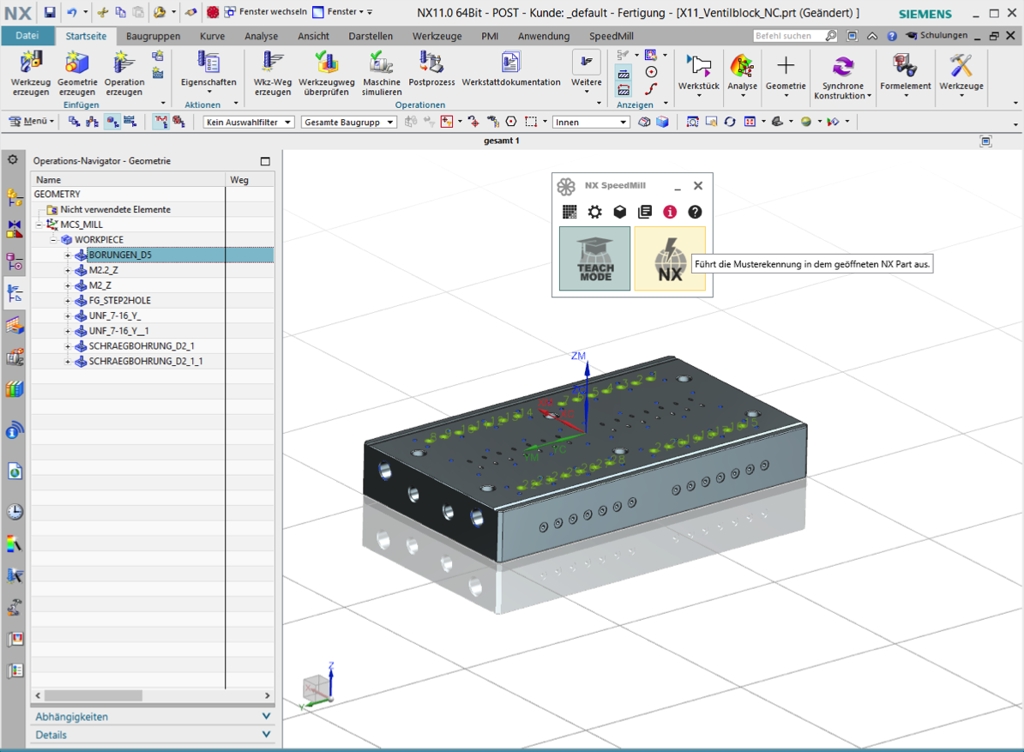The height and width of the screenshot is (752, 1024).
Task: Click the Werkstück ribbon icon
Action: [x=698, y=66]
